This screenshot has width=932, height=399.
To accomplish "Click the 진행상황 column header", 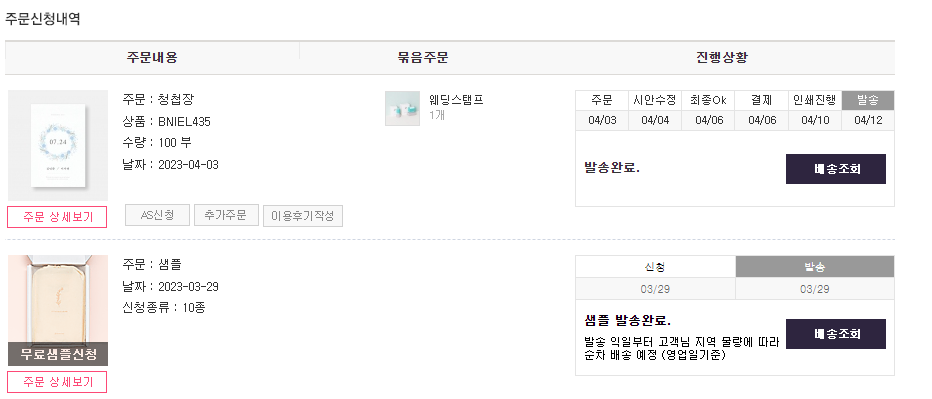I will tap(722, 58).
